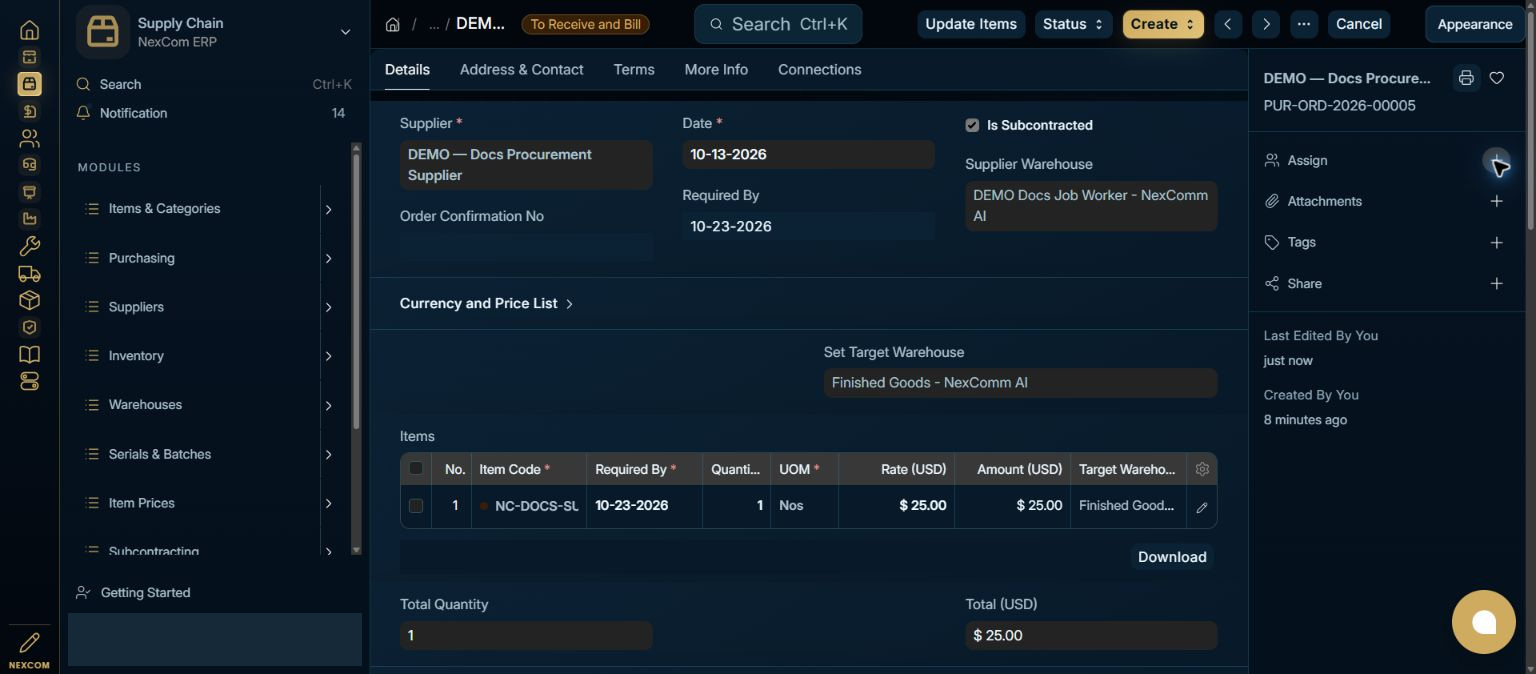
Task: Click the Update Items button
Action: click(971, 24)
